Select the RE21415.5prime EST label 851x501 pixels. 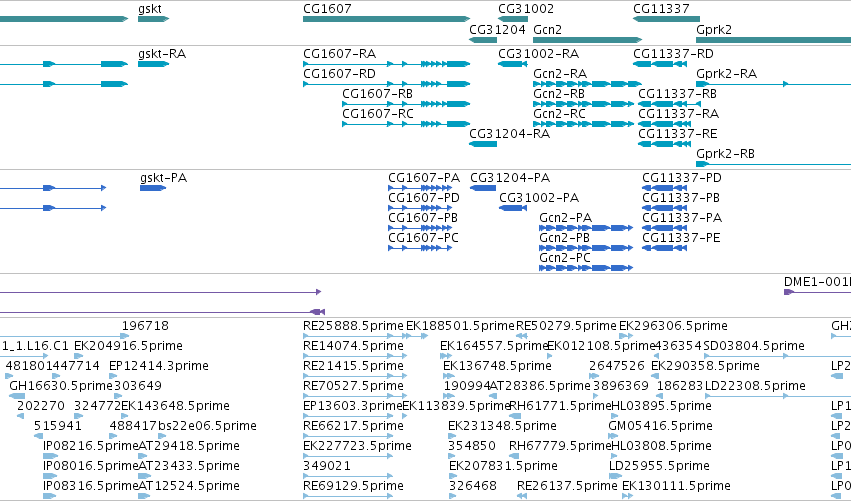pyautogui.click(x=353, y=366)
